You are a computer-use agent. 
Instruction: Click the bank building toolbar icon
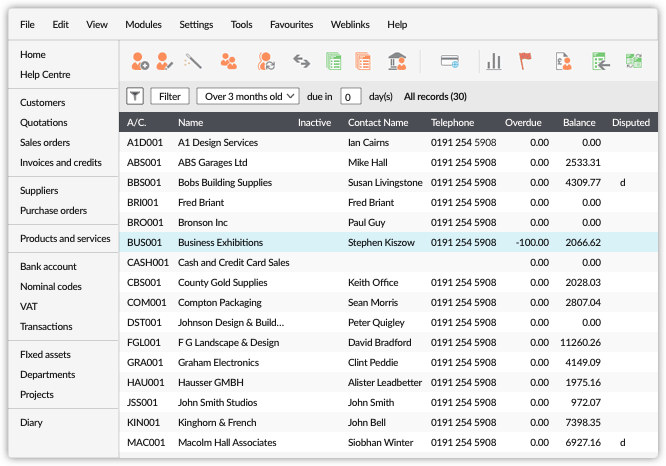[x=397, y=62]
